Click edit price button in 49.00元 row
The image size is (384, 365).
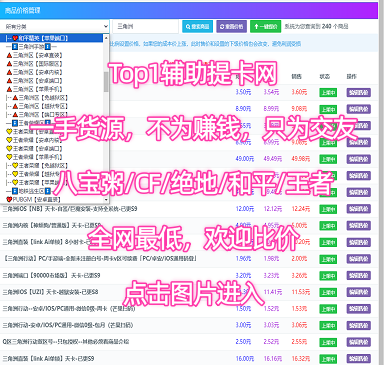click(359, 159)
